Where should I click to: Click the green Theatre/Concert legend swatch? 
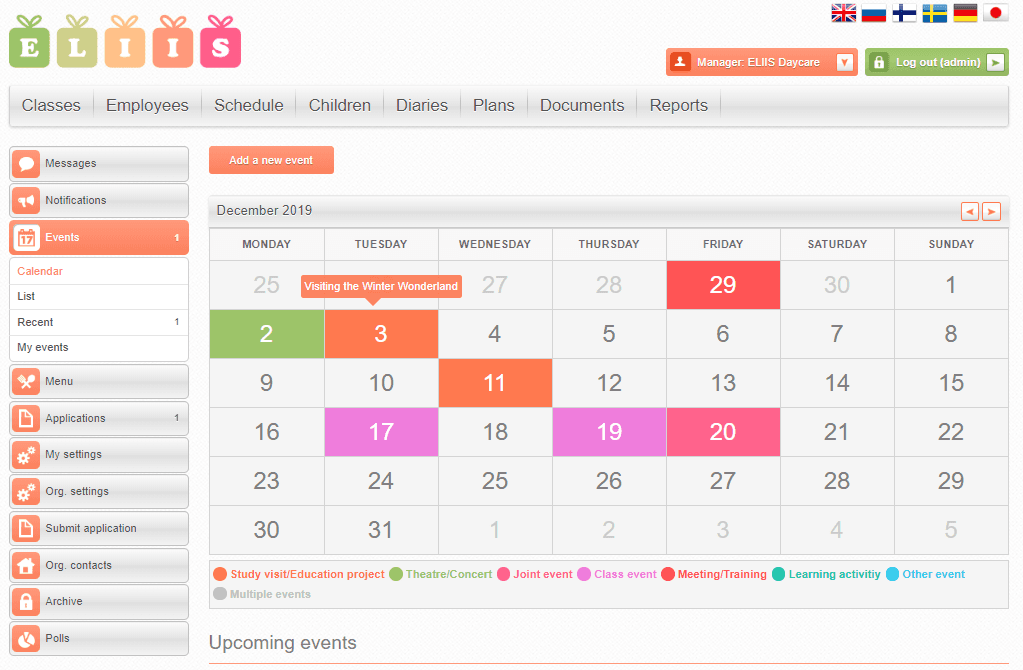396,574
